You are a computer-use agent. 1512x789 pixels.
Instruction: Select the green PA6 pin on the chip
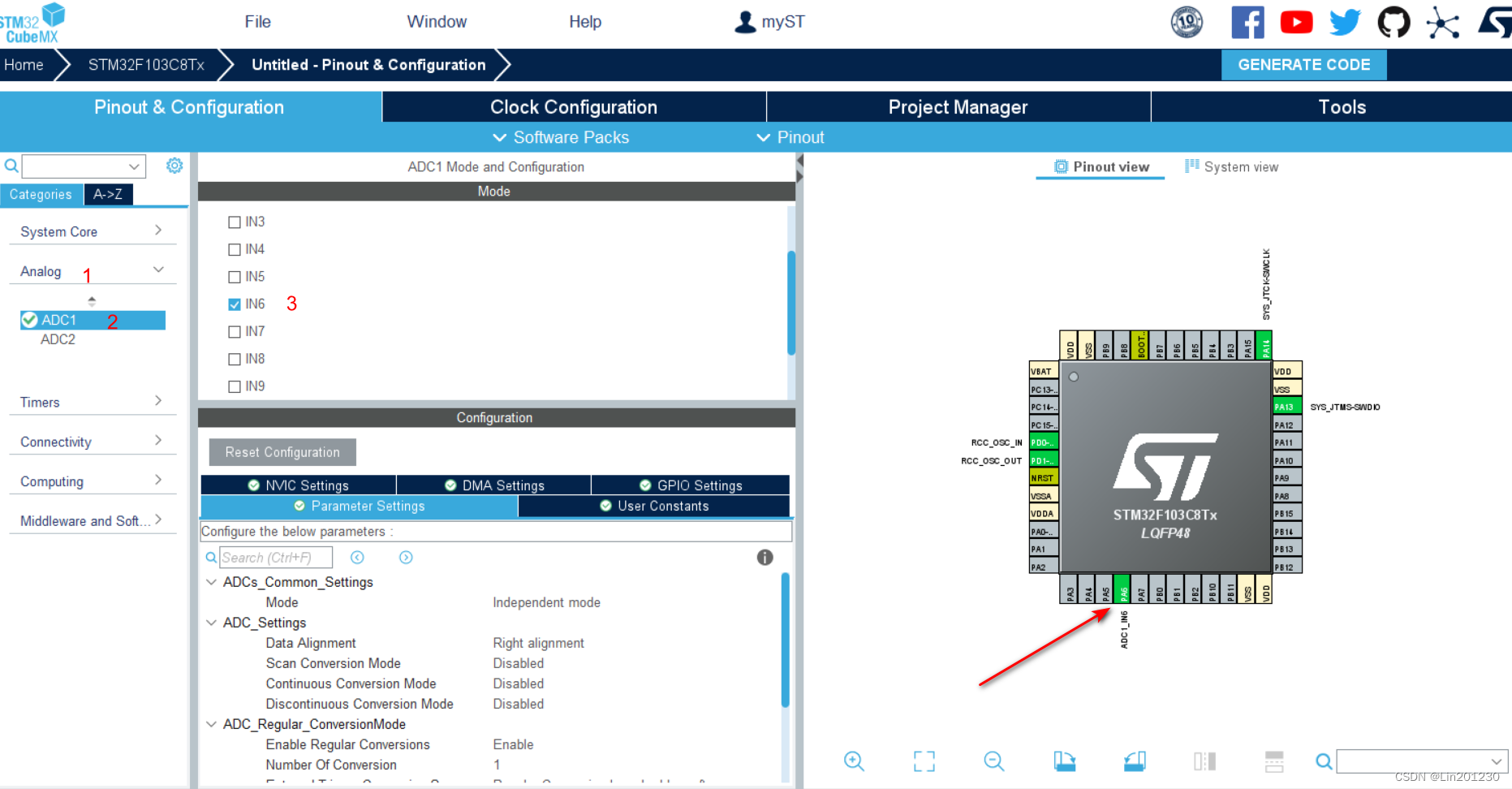click(1123, 592)
